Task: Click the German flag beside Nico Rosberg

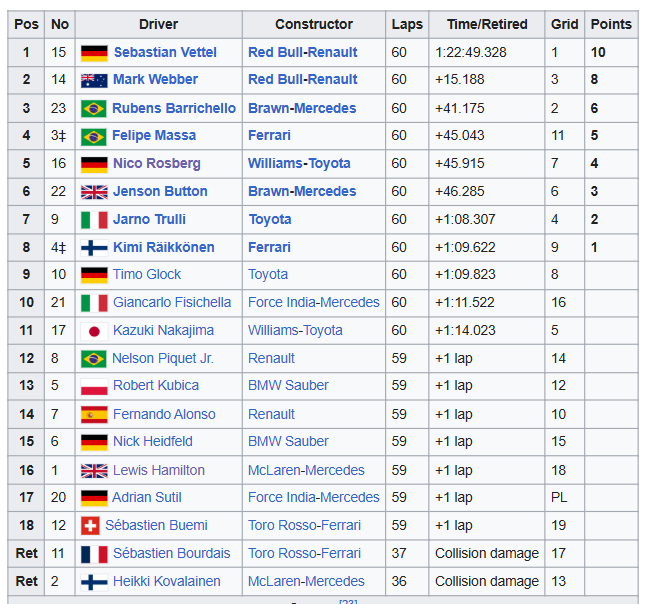Action: 94,164
